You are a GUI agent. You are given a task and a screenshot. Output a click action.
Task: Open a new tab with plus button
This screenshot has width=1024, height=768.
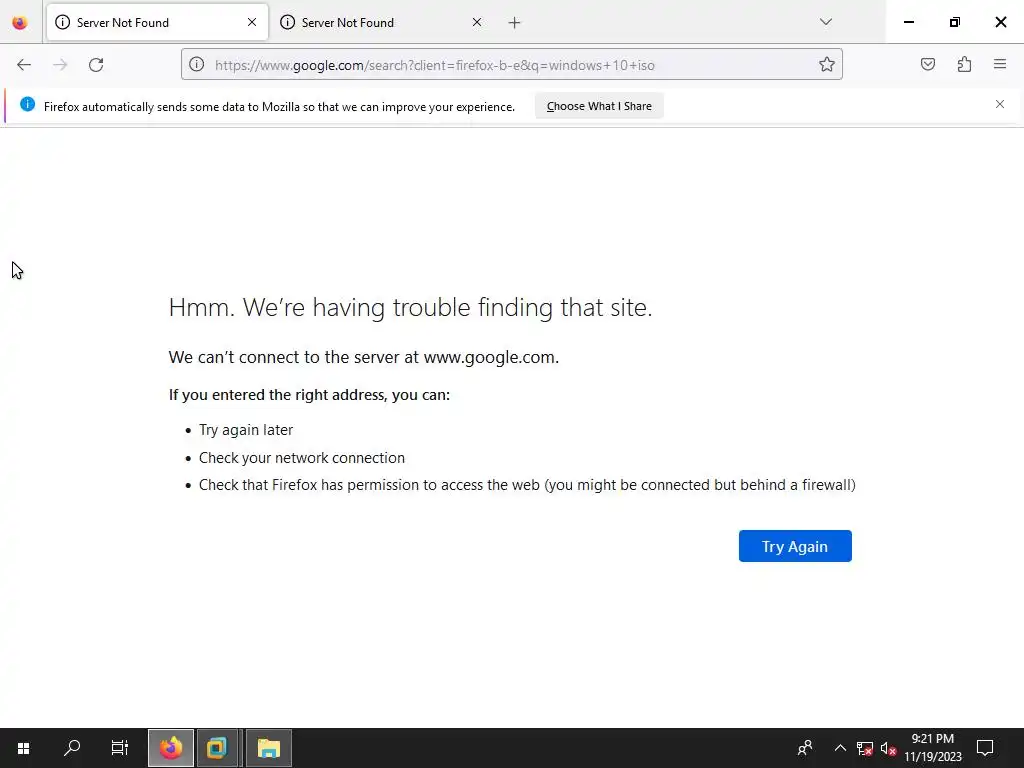point(515,23)
